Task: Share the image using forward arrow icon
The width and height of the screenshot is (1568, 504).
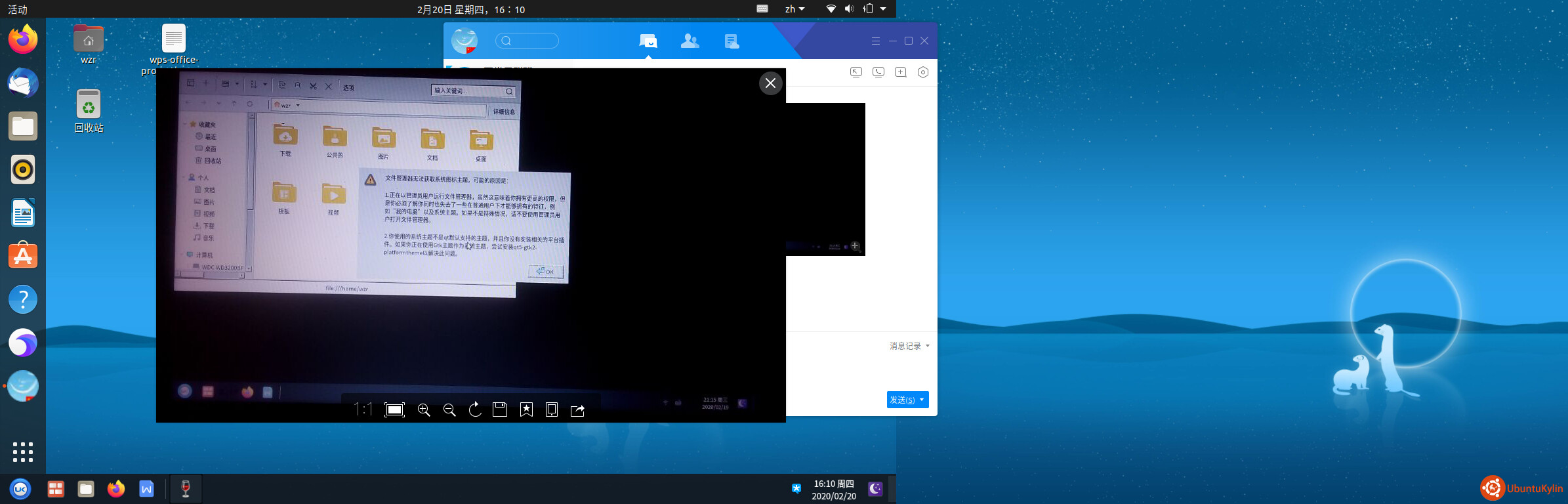Action: click(577, 410)
